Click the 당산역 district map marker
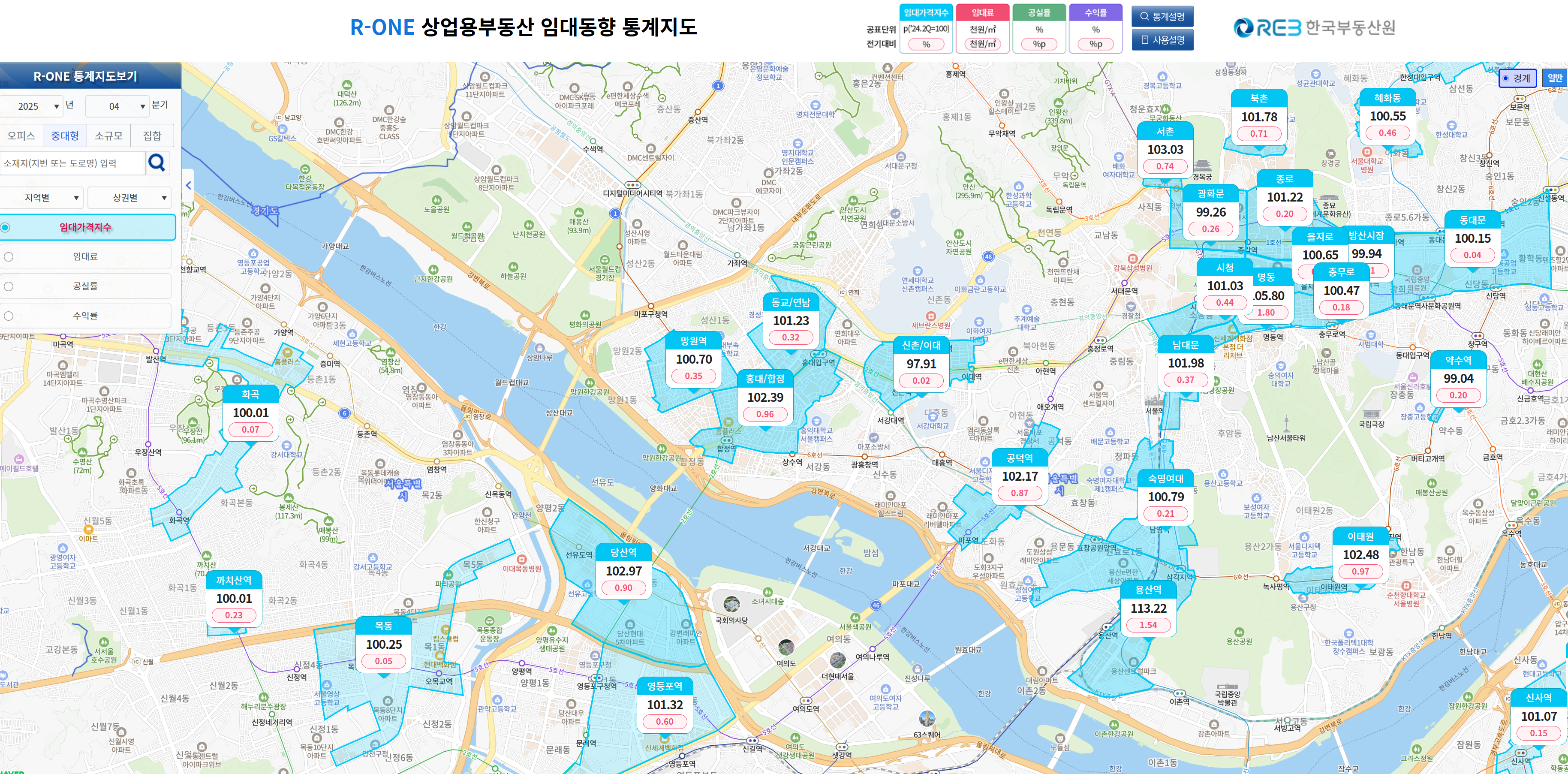The width and height of the screenshot is (1568, 774). point(623,570)
